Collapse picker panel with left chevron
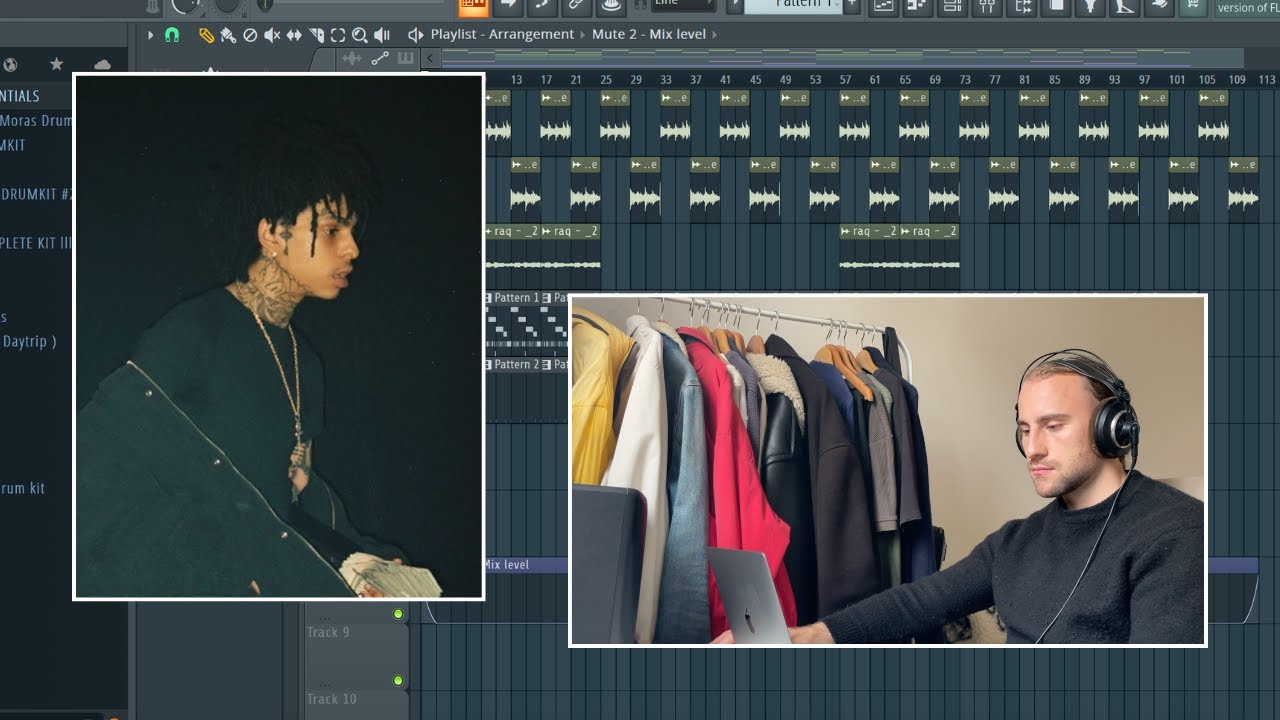1280x720 pixels. [x=430, y=59]
